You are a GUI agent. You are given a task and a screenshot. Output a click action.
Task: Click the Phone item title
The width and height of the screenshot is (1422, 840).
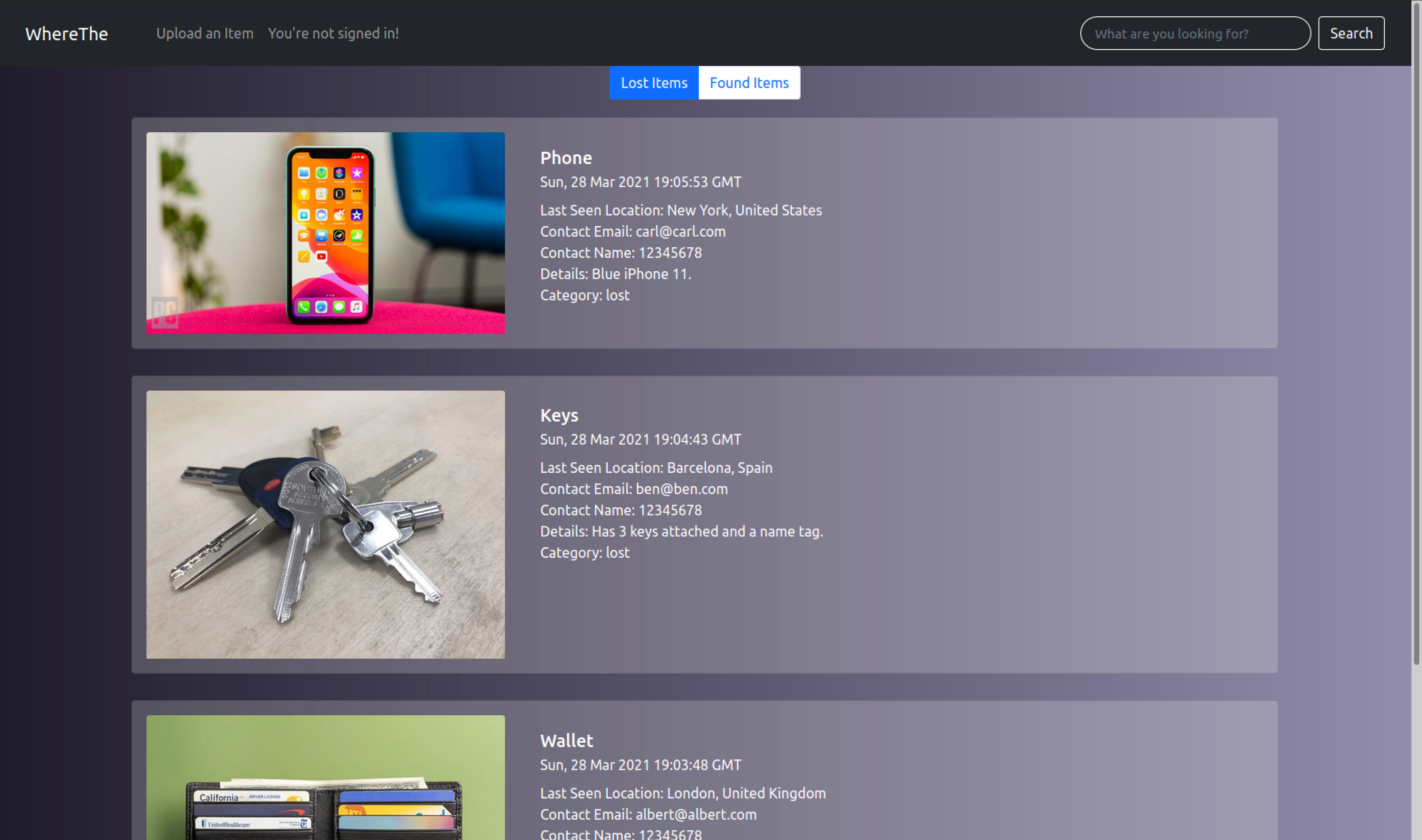566,158
